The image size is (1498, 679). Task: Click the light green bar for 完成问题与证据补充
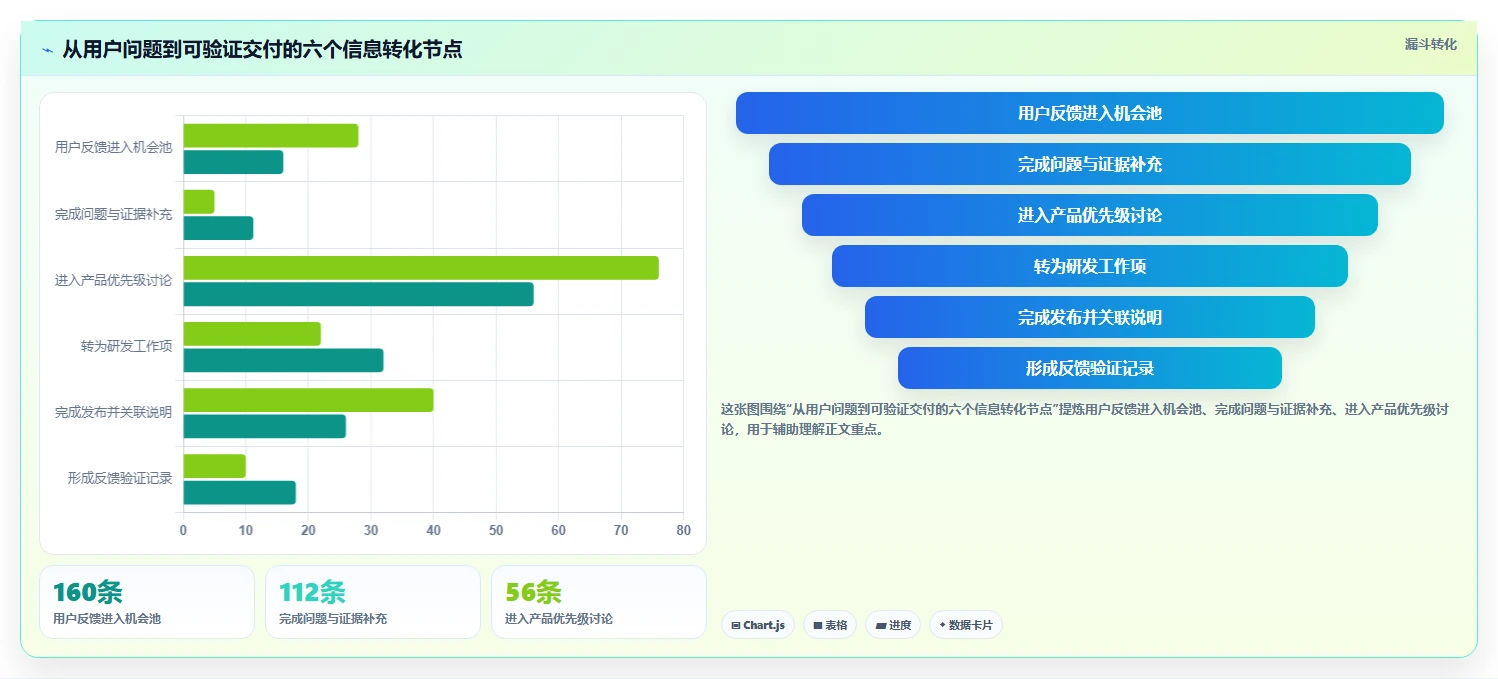click(199, 202)
